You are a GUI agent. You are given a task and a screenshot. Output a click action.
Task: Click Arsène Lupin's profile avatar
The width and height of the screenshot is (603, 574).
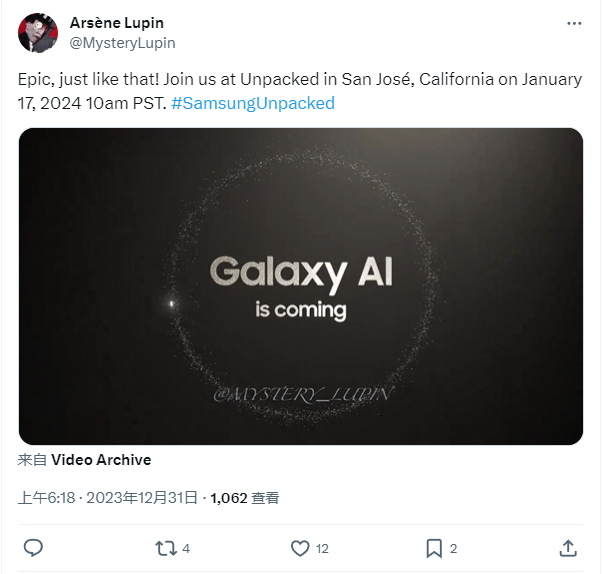tap(38, 33)
